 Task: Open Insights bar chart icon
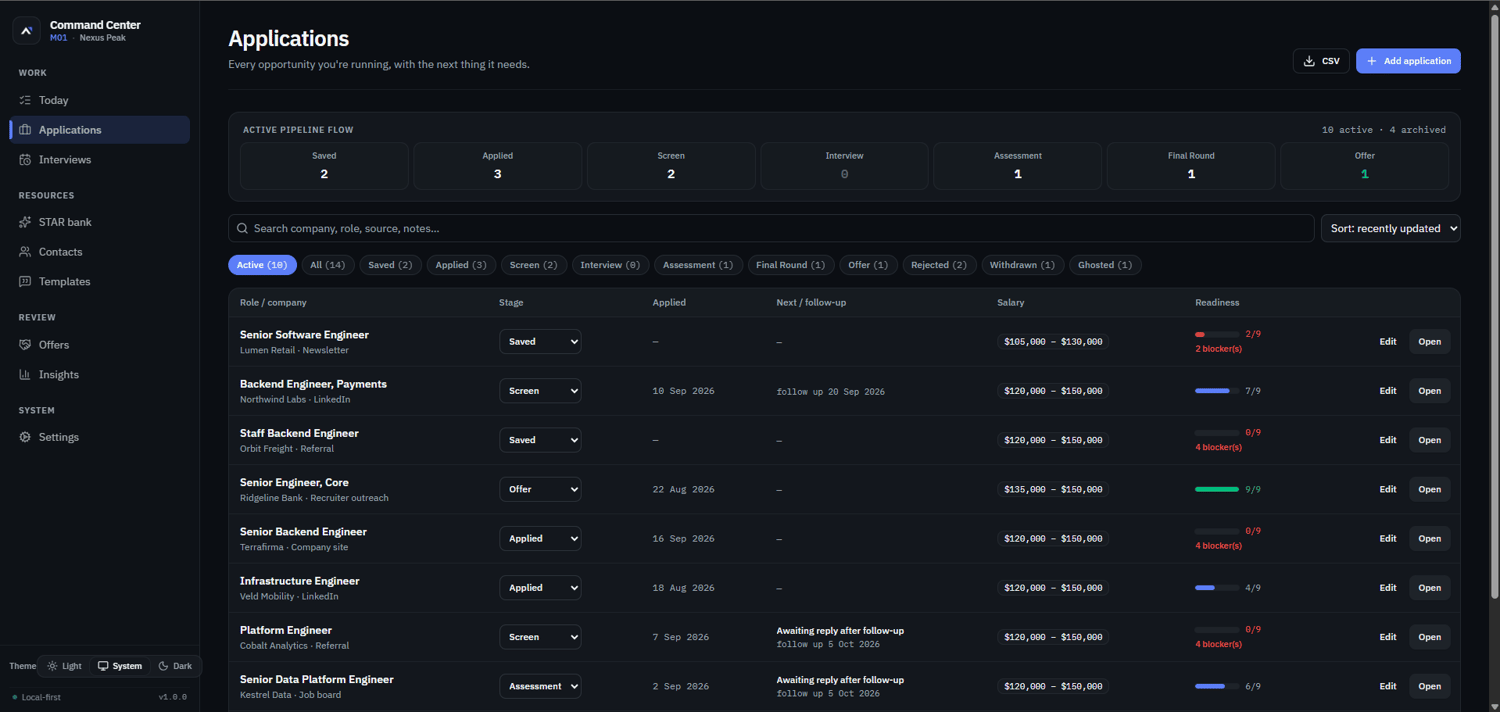[25, 375]
